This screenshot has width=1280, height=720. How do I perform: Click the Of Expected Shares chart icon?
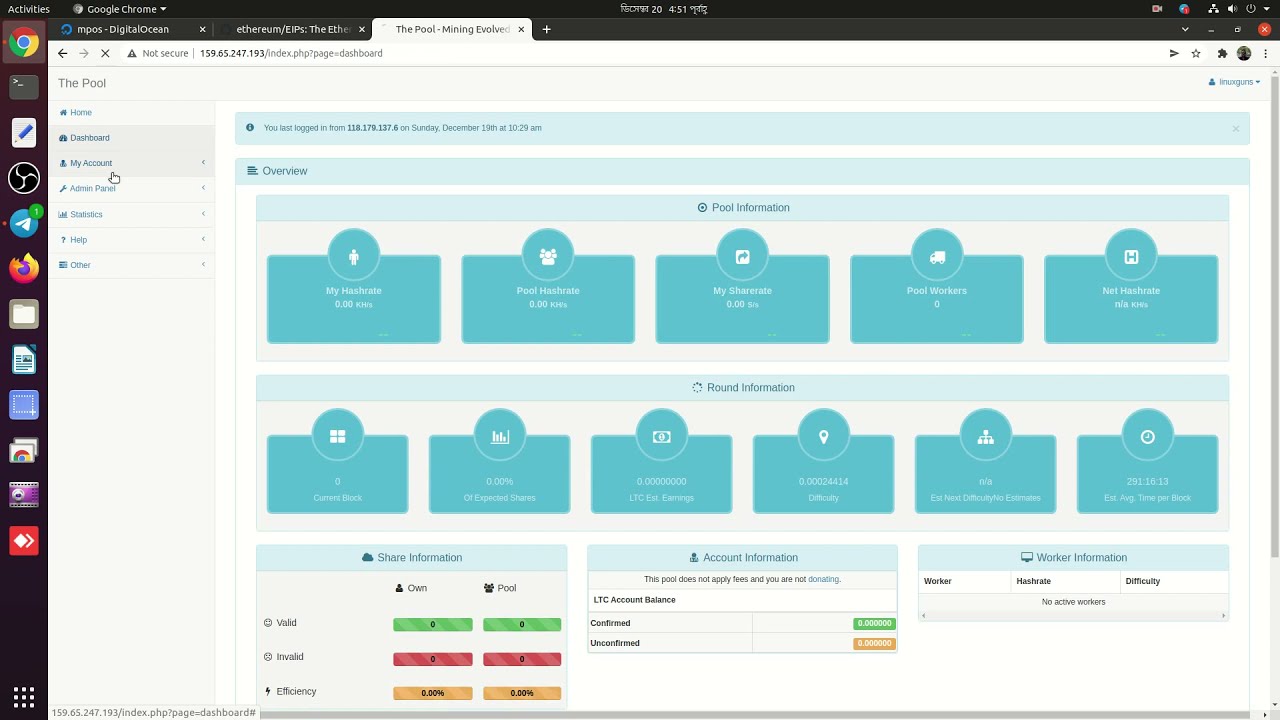click(500, 437)
